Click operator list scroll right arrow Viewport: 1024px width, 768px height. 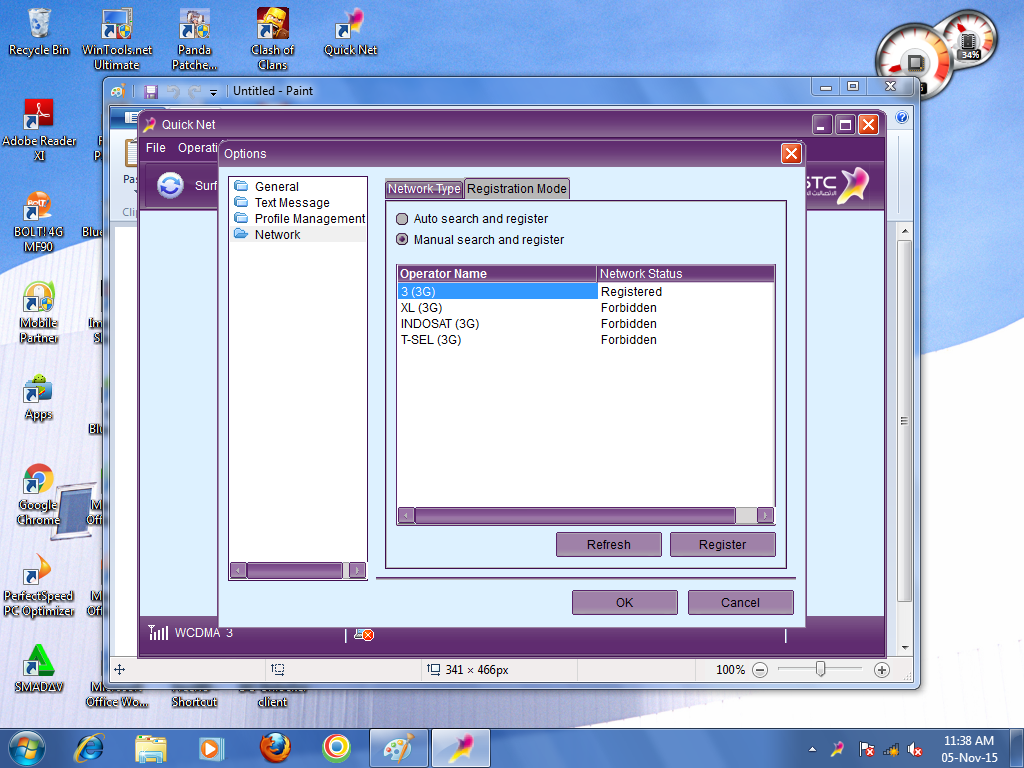(x=765, y=515)
